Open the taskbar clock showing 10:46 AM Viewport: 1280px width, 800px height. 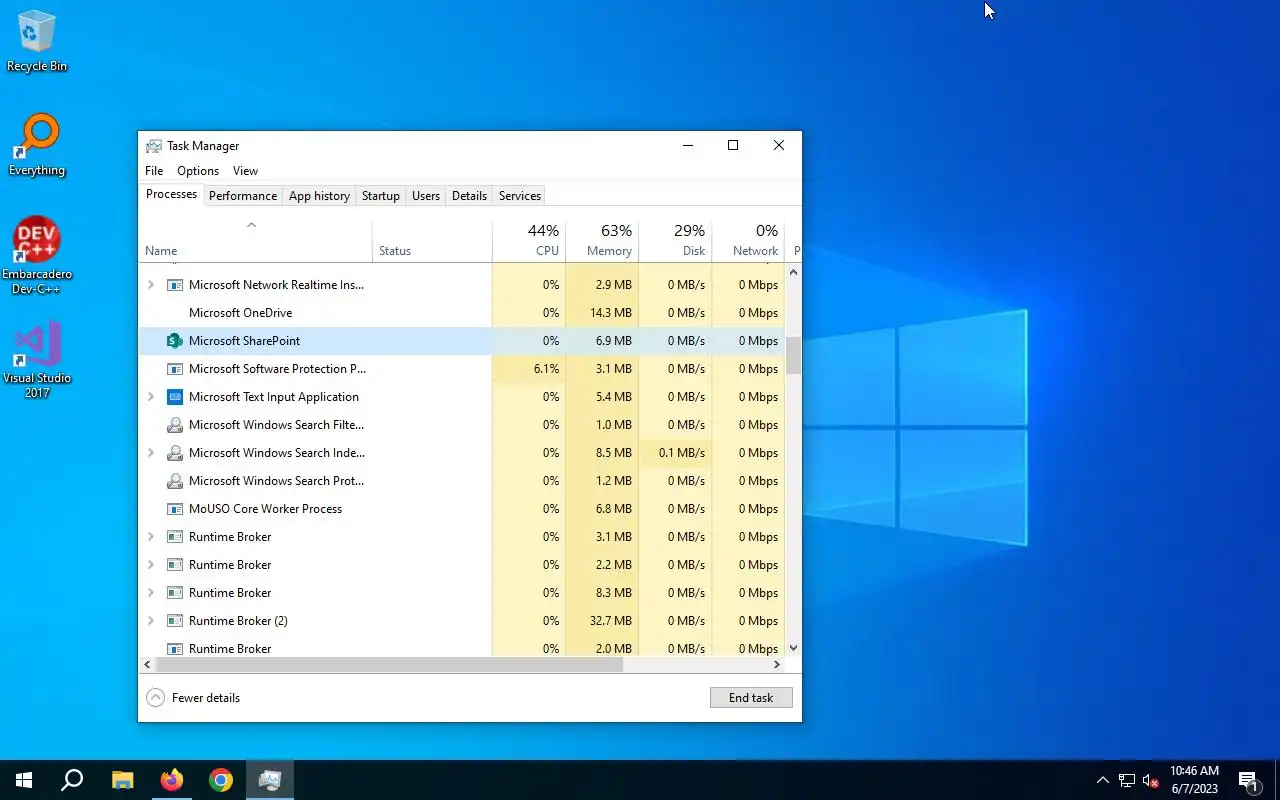pos(1194,780)
